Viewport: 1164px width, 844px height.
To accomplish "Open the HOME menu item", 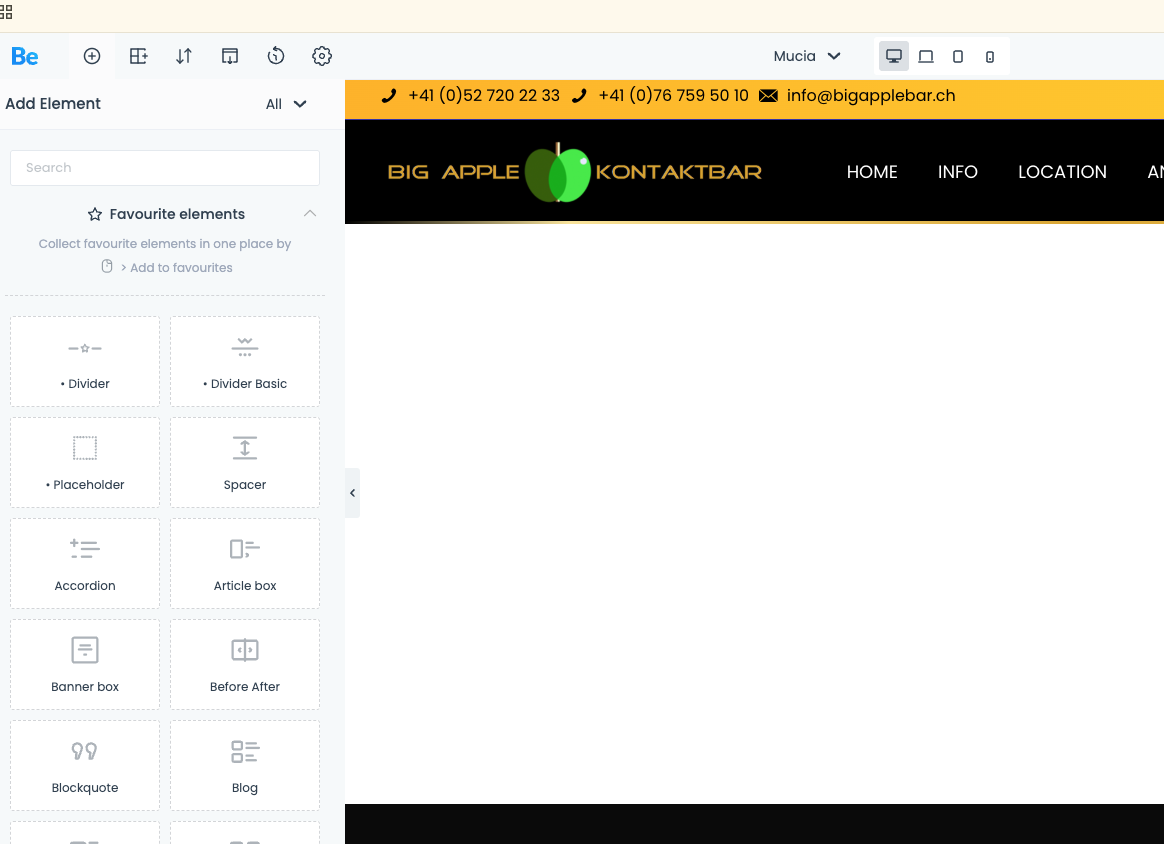I will click(x=872, y=172).
